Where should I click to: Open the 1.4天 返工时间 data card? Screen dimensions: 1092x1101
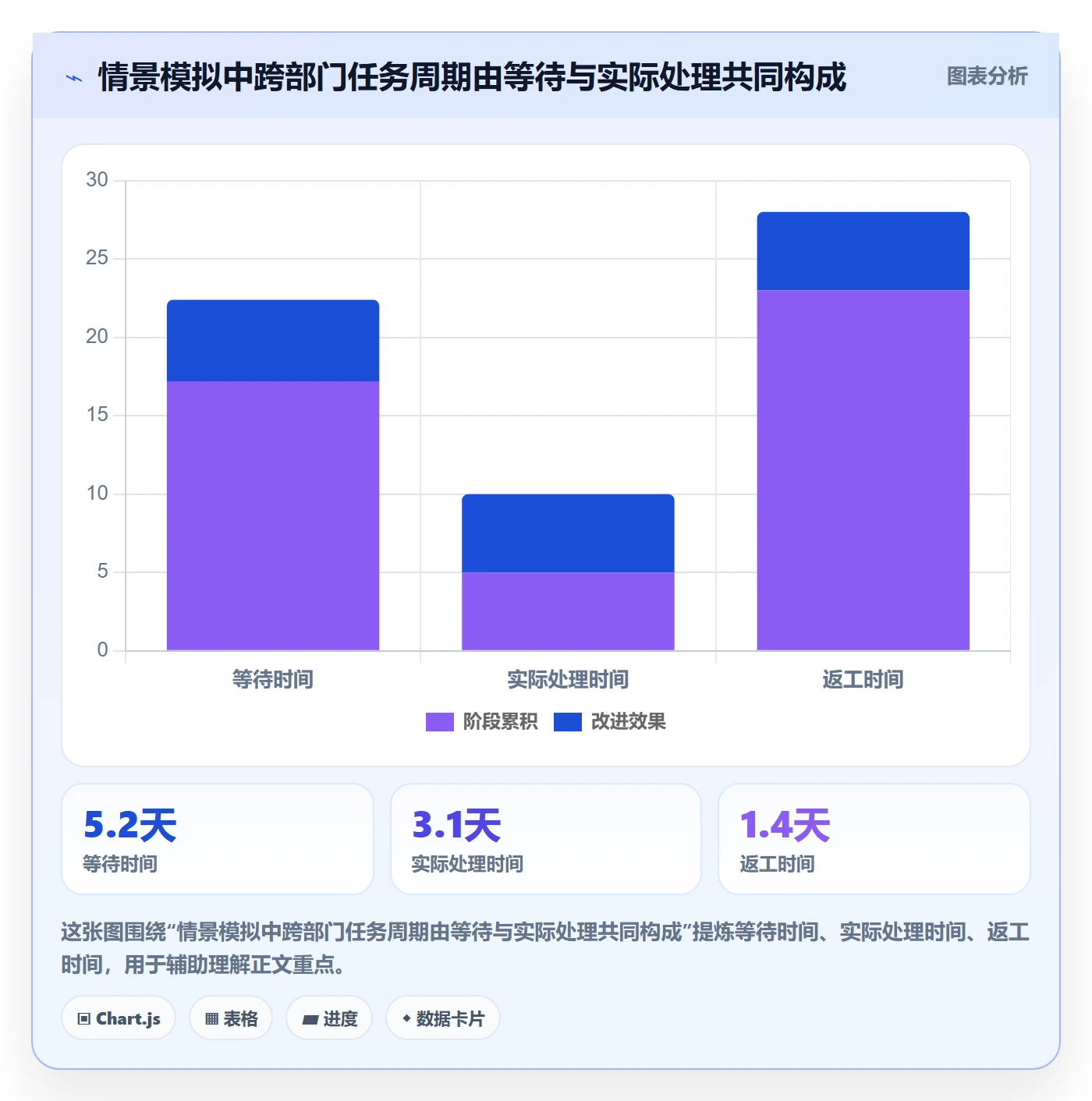pos(874,839)
